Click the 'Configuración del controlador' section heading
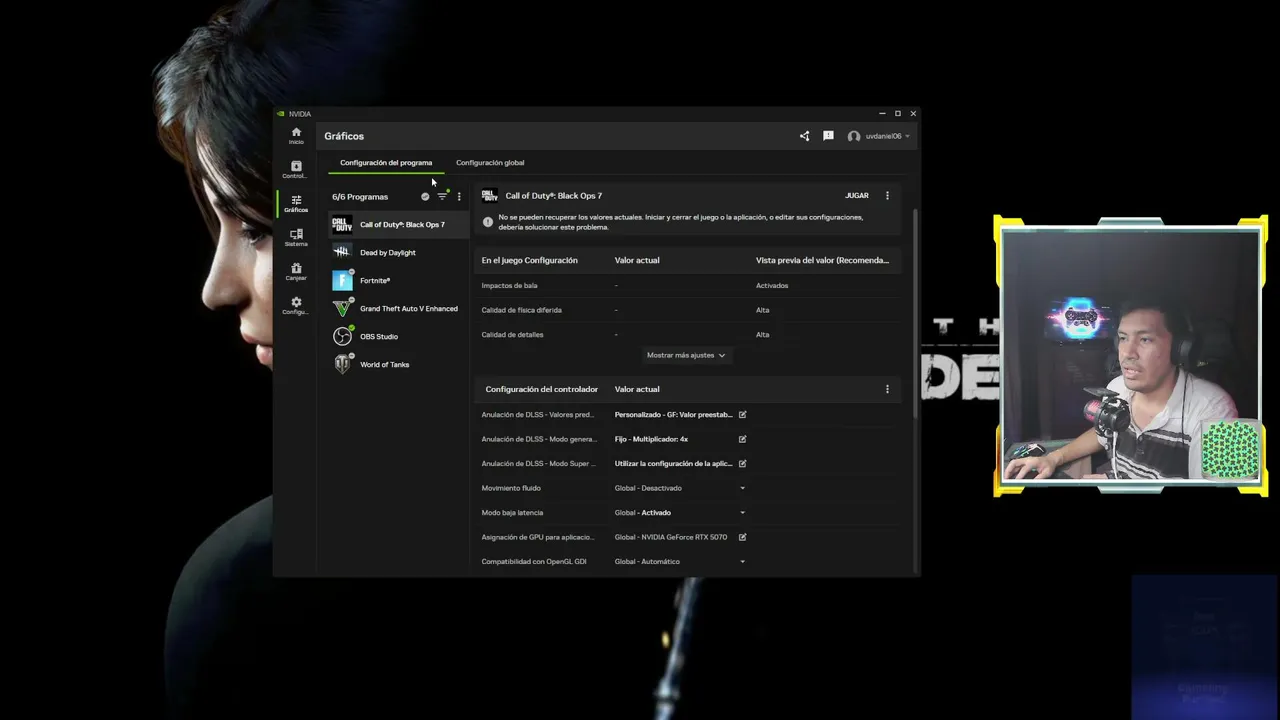The width and height of the screenshot is (1280, 720). (542, 389)
